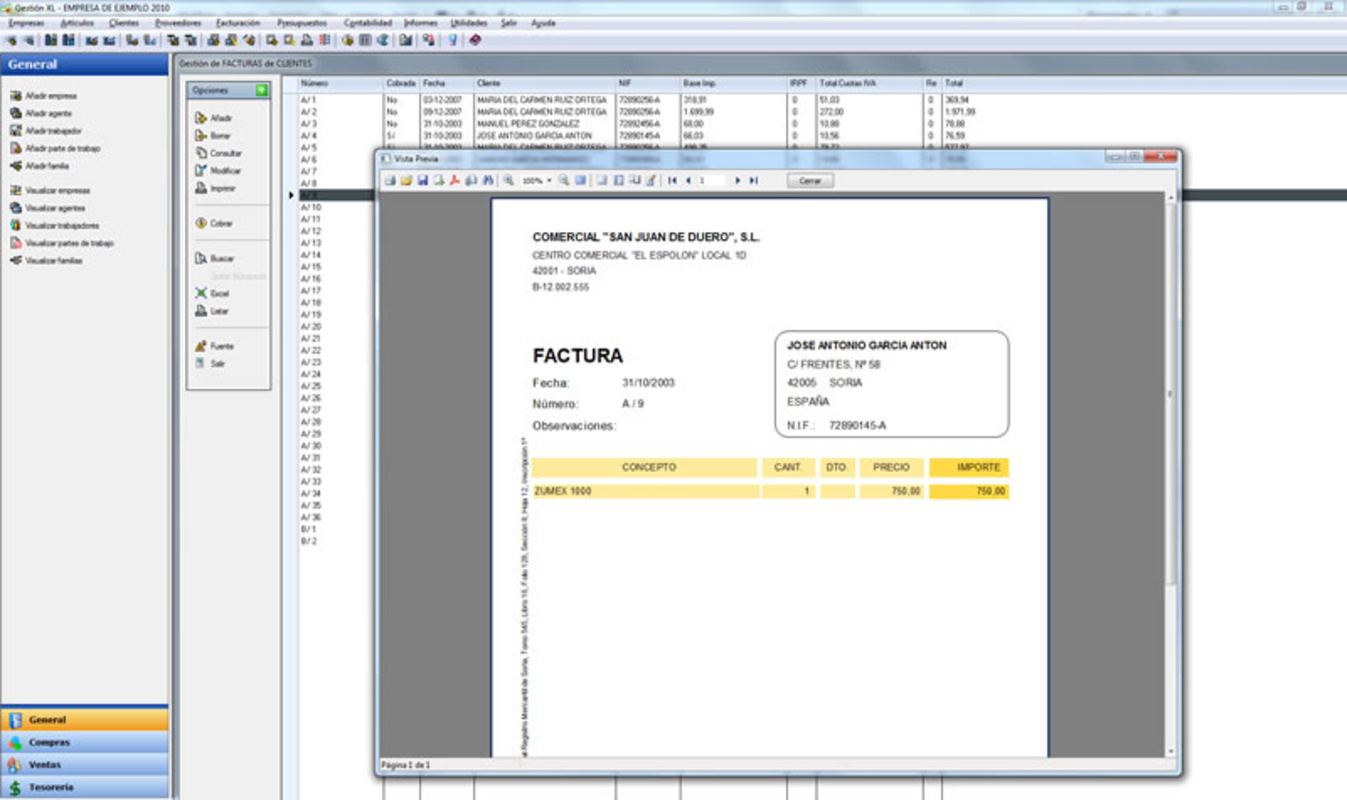This screenshot has height=800, width=1347.
Task: Click the page number field in Vista Previa
Action: click(712, 181)
